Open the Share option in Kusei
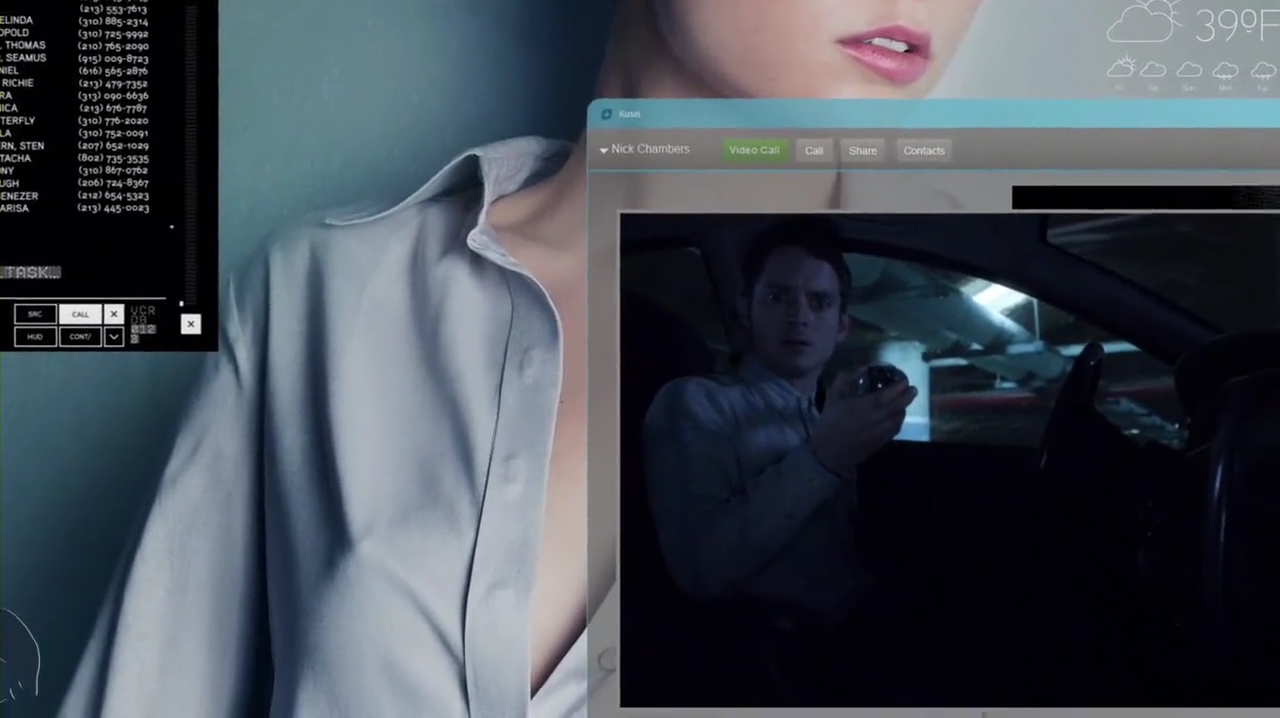Image resolution: width=1280 pixels, height=718 pixels. pos(862,150)
